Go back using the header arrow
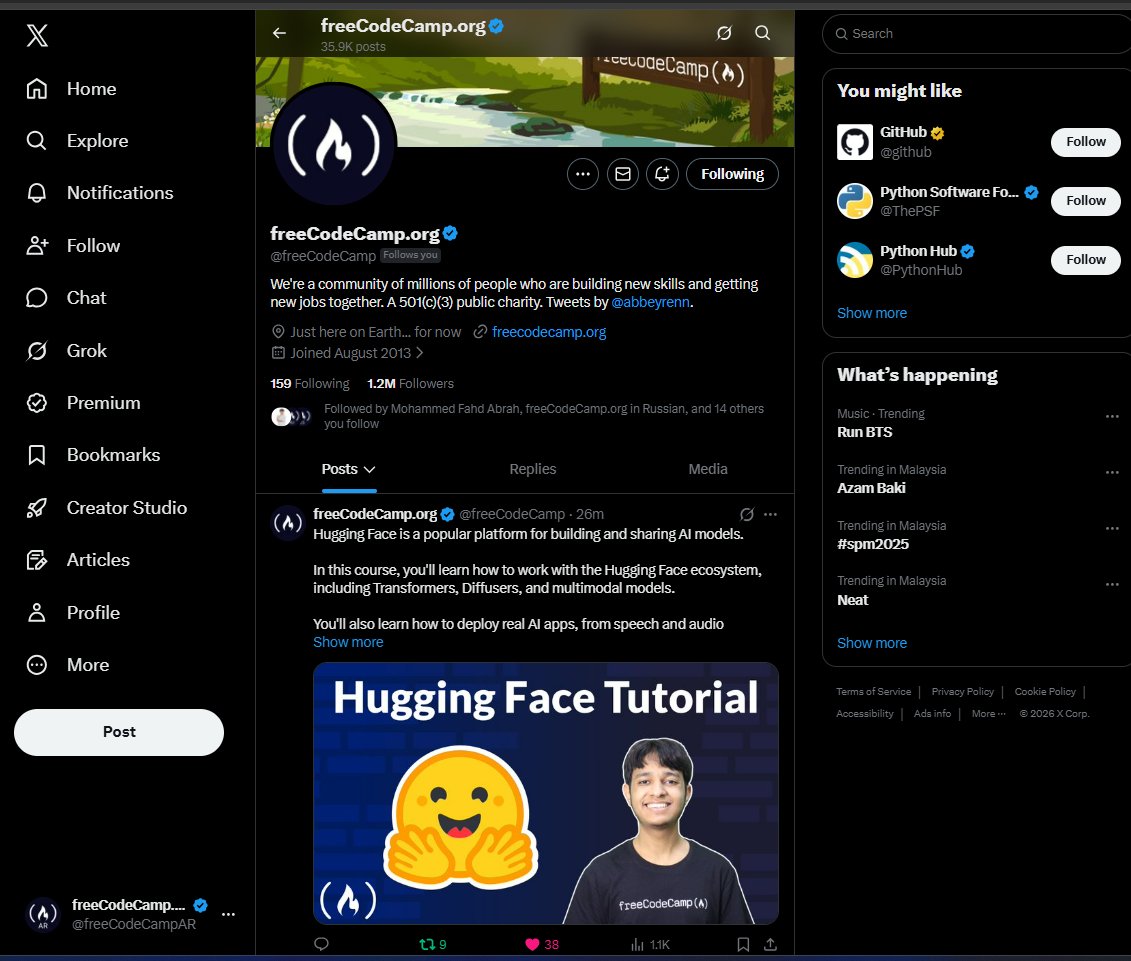The height and width of the screenshot is (961, 1131). (279, 32)
